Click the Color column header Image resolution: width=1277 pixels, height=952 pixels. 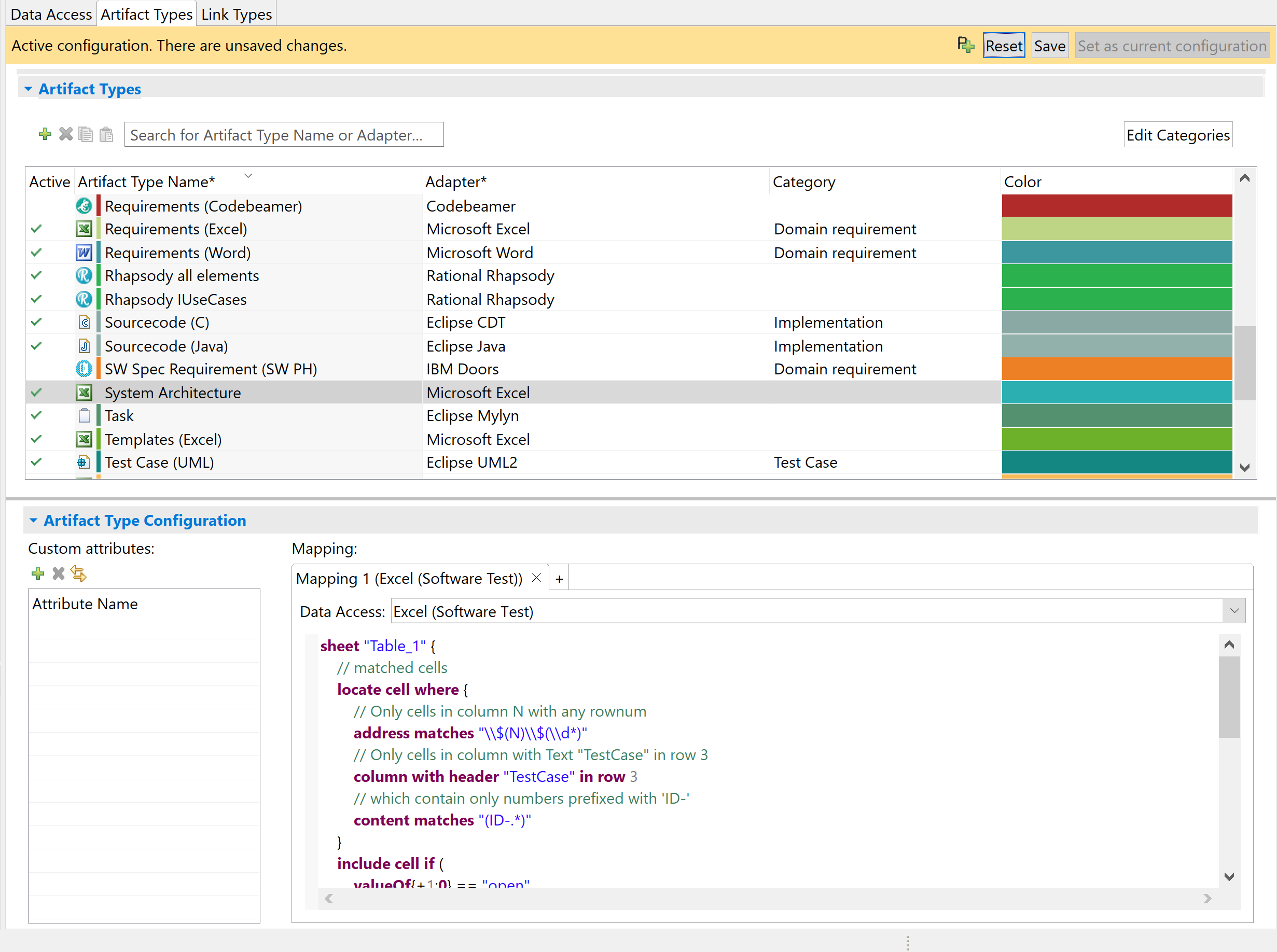tap(1117, 181)
